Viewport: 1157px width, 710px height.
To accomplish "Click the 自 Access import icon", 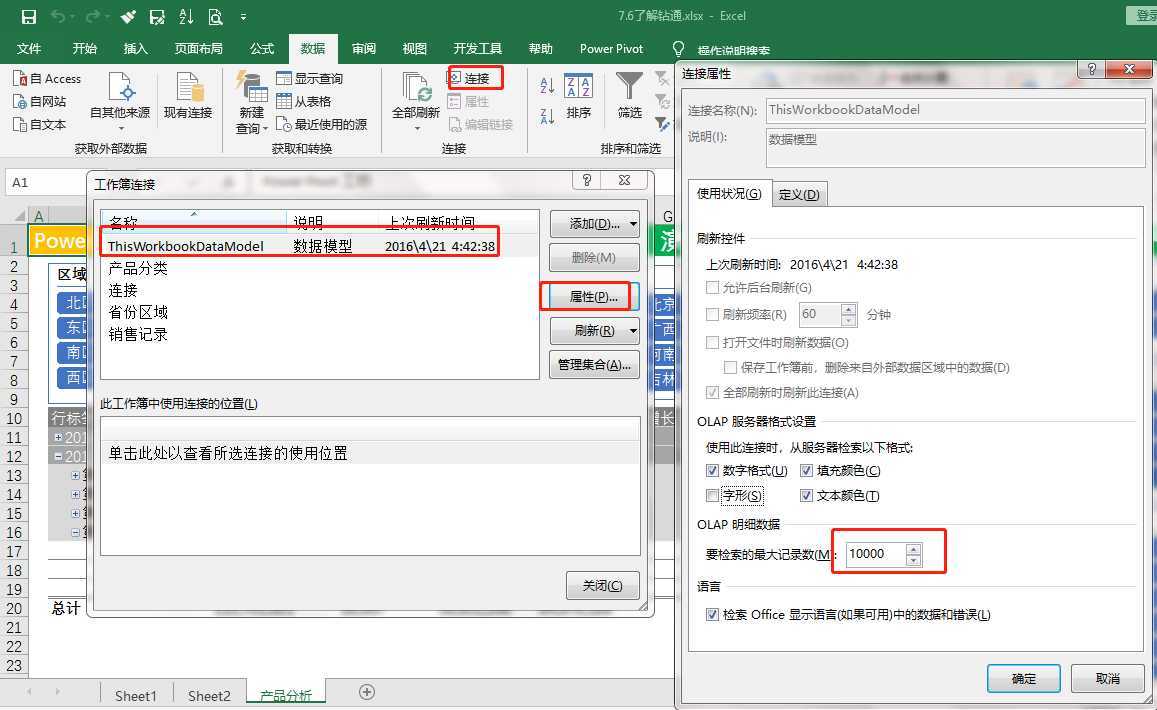I will coord(20,79).
